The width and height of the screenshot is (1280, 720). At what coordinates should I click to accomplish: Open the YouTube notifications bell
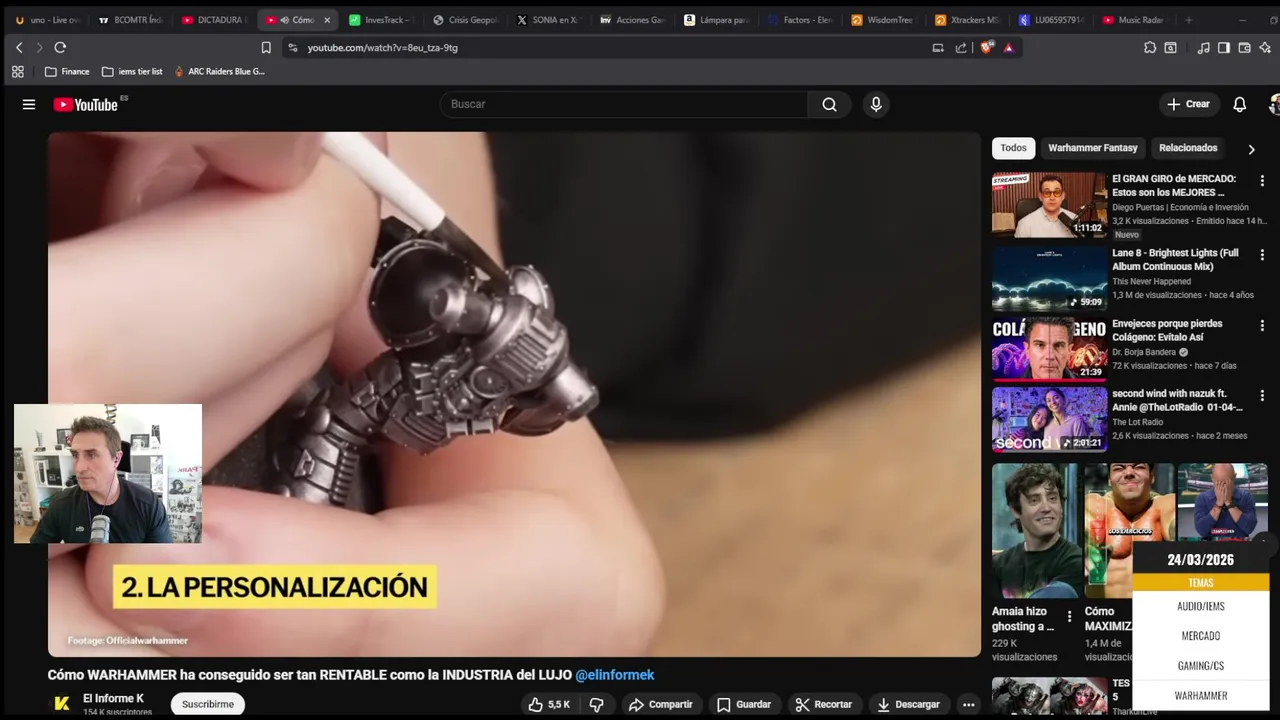(x=1239, y=104)
